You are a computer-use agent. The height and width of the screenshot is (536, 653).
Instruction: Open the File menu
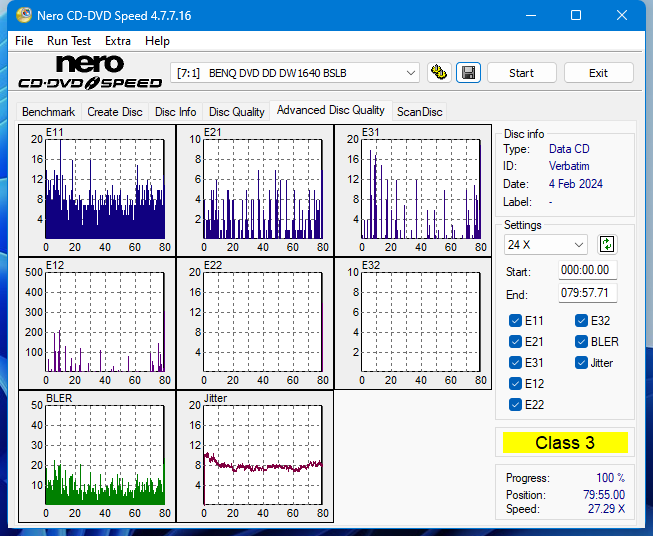tap(24, 41)
